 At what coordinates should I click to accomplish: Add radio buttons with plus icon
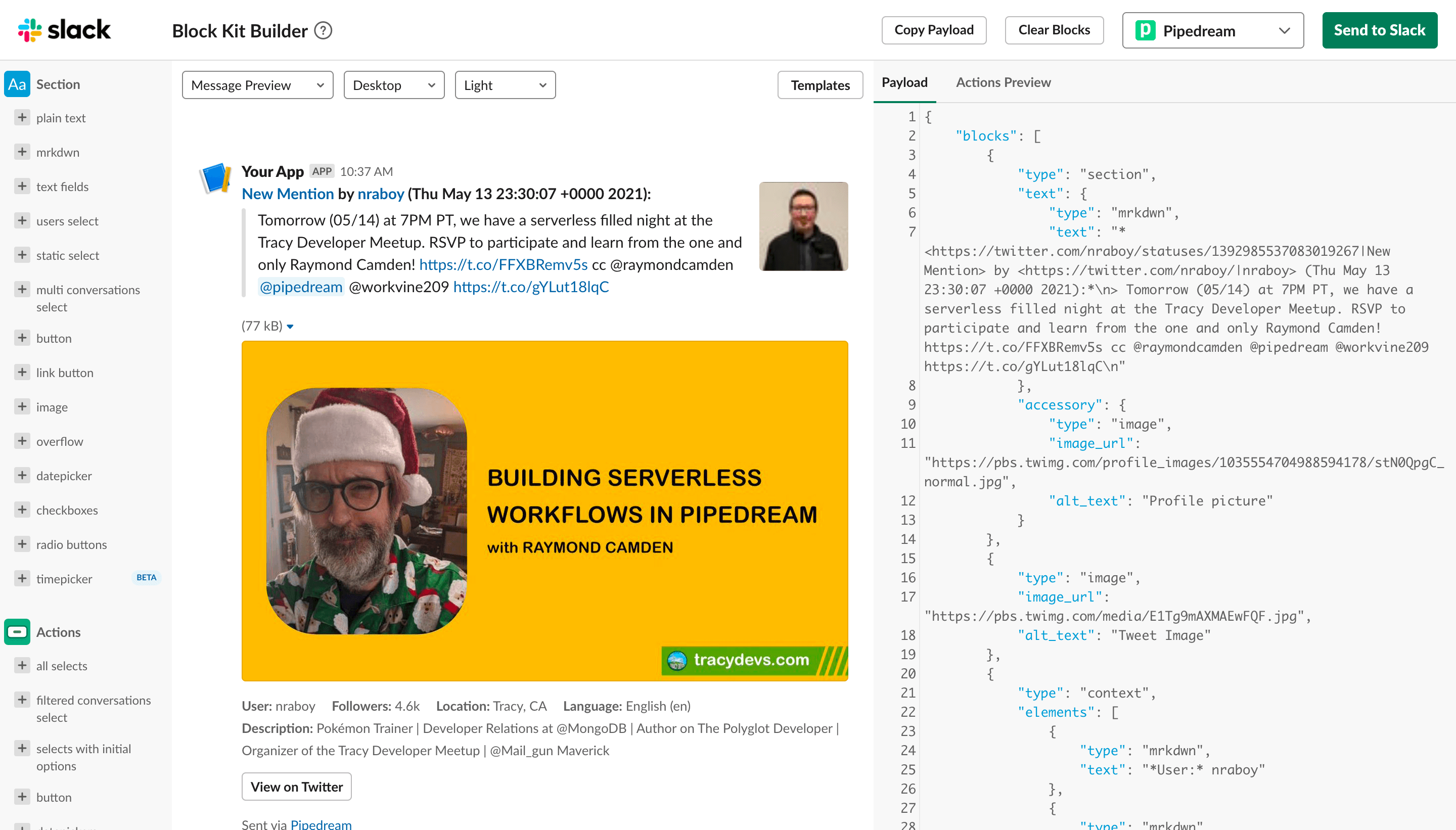point(22,544)
